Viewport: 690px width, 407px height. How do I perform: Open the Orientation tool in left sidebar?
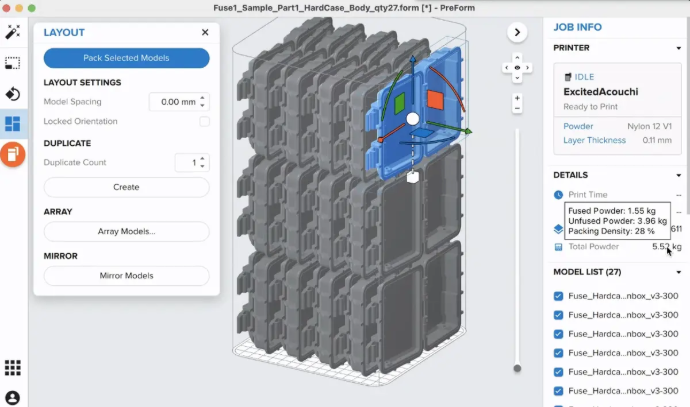tap(13, 94)
